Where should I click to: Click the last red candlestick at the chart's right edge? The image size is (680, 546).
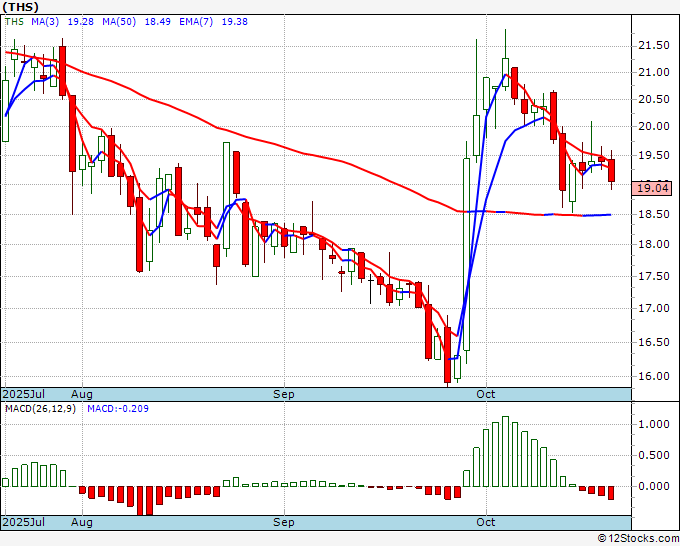[x=611, y=170]
